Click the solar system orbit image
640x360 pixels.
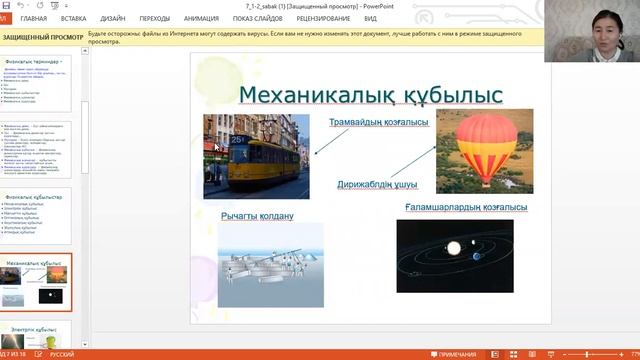tap(455, 256)
